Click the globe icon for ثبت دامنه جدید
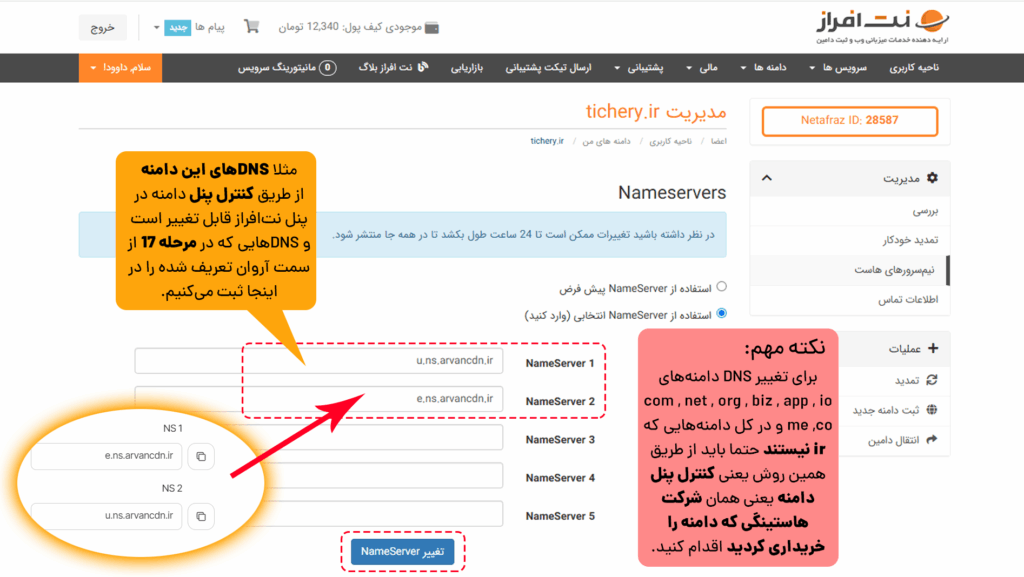Viewport: 1024px width, 577px height. 932,410
